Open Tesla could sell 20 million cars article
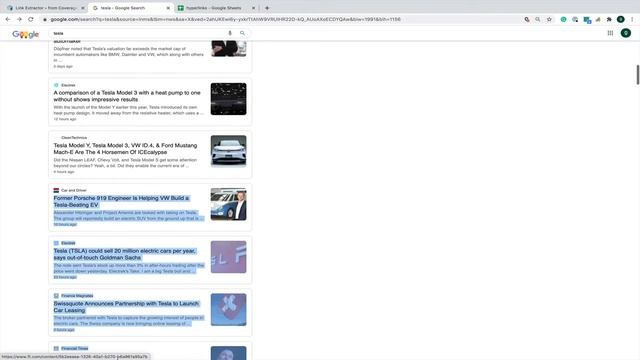The image size is (640, 360). click(x=124, y=254)
